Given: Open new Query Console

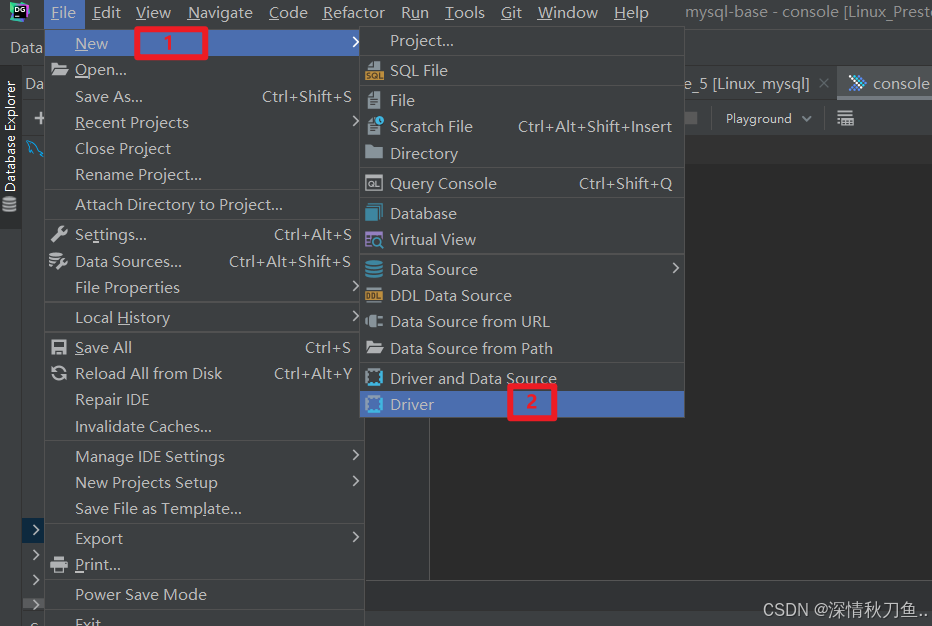Looking at the screenshot, I should (522, 184).
